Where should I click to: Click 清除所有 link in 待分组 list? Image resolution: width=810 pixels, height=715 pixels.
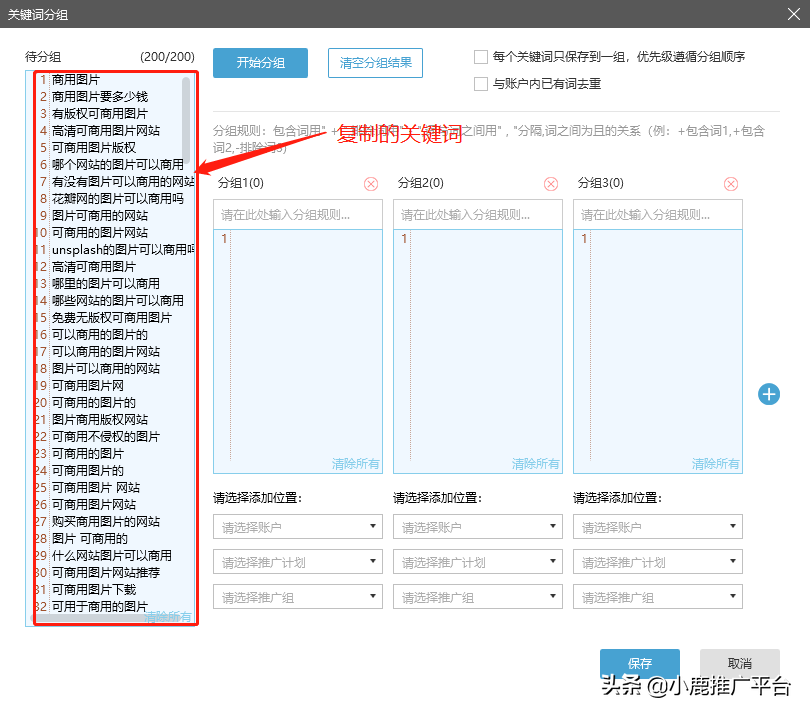click(167, 617)
